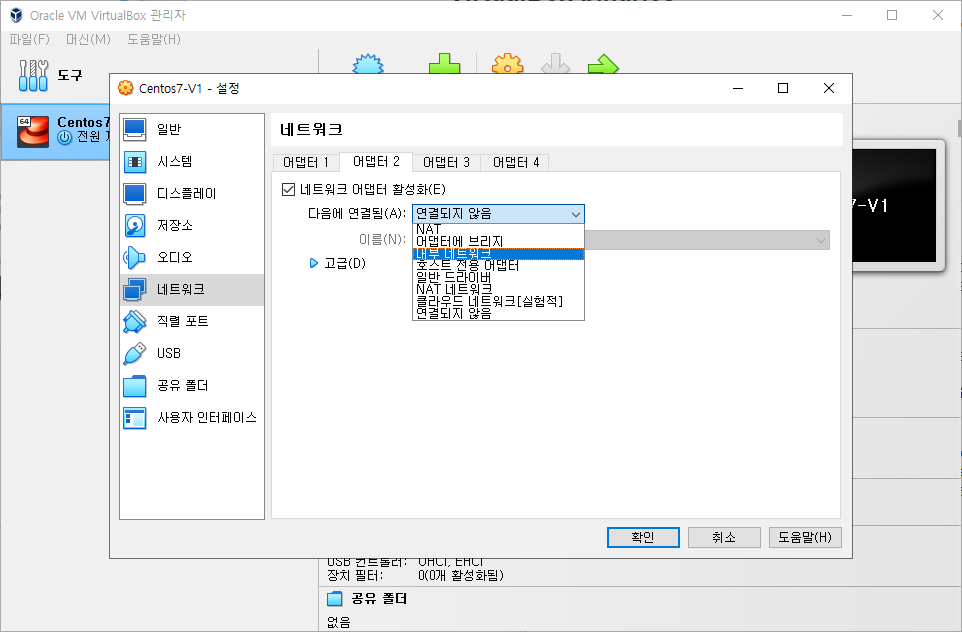
Task: Switch to the 어댑터 3 tab
Action: (x=447, y=163)
